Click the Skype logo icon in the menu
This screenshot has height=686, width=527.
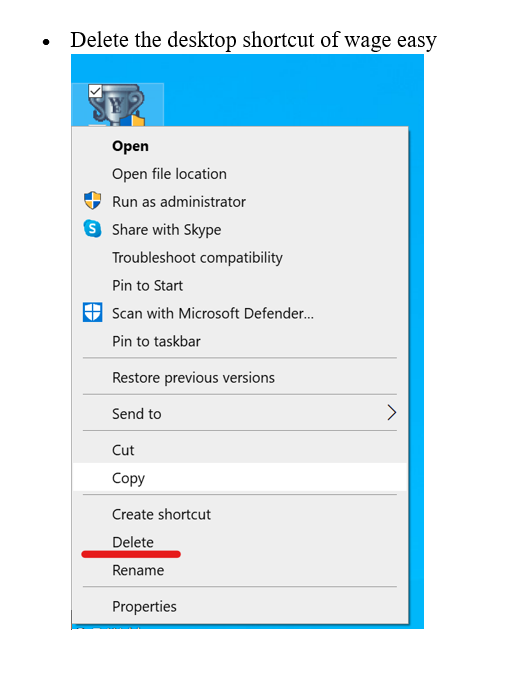(x=92, y=229)
